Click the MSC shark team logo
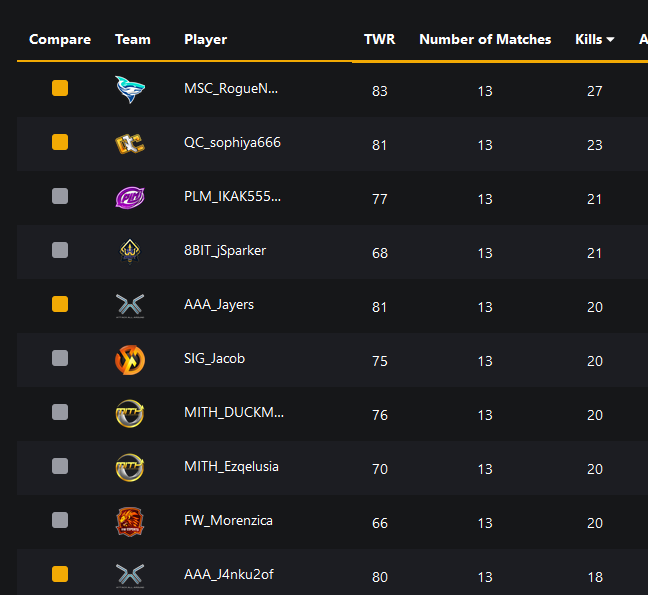 (130, 89)
